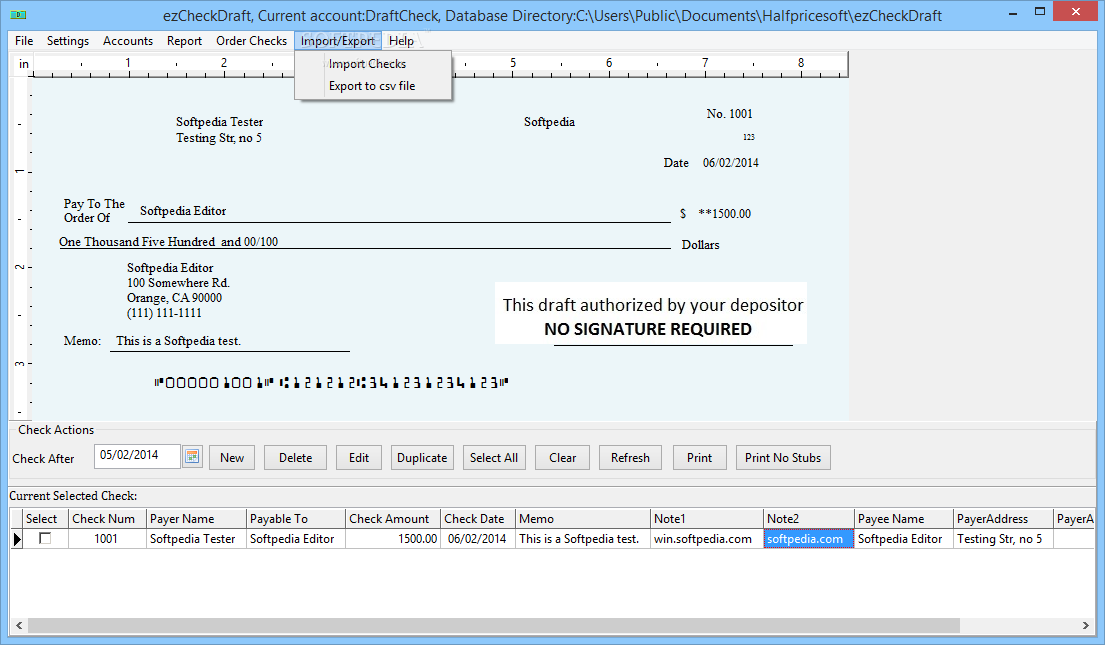Screen dimensions: 1105x645
Task: Click the row selector arrow for check 1001
Action: click(17, 539)
